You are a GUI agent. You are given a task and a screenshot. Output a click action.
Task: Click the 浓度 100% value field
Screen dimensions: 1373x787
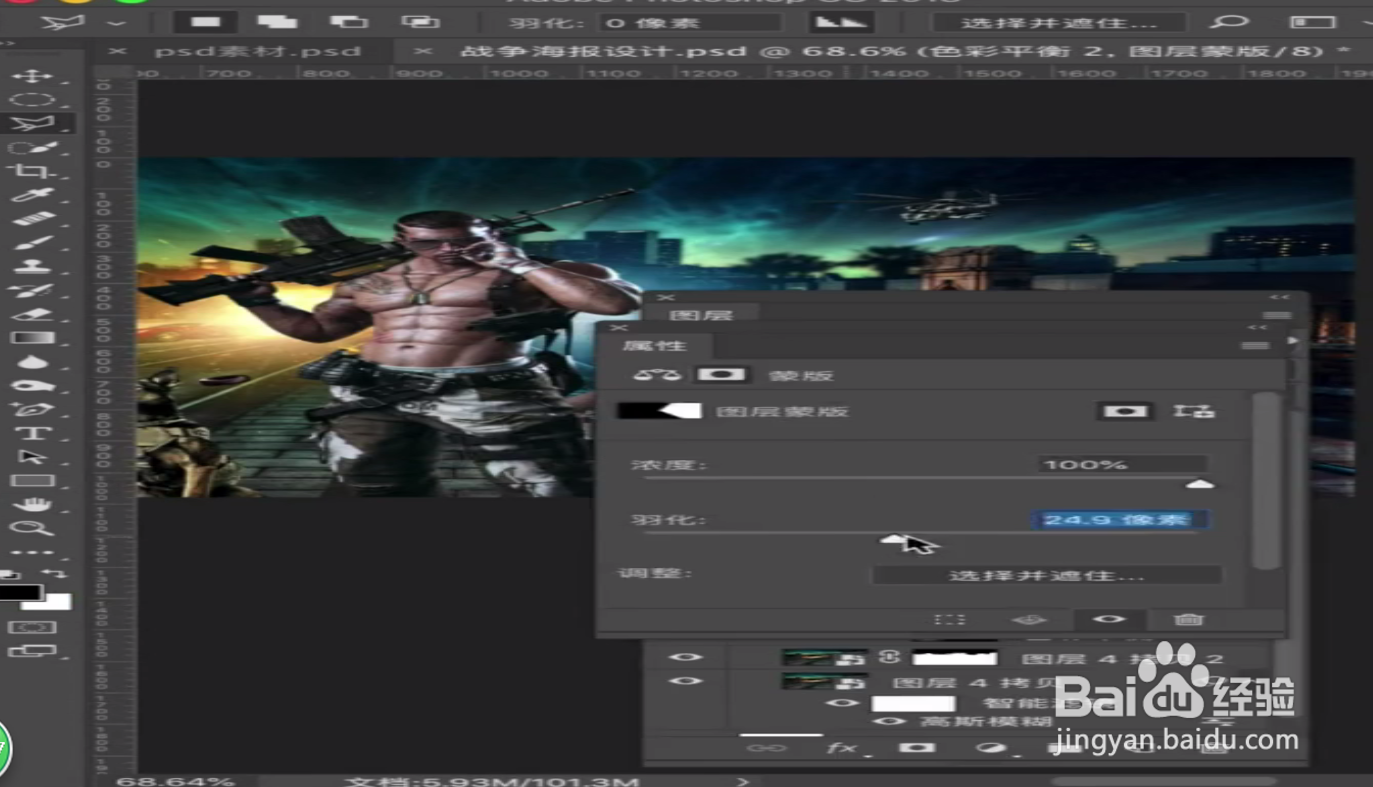click(x=1122, y=465)
